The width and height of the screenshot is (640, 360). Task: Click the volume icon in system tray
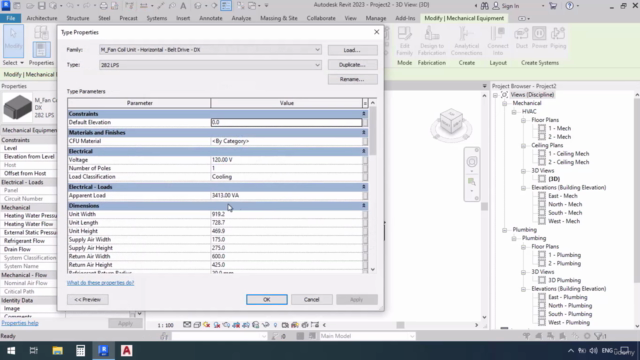pos(594,351)
